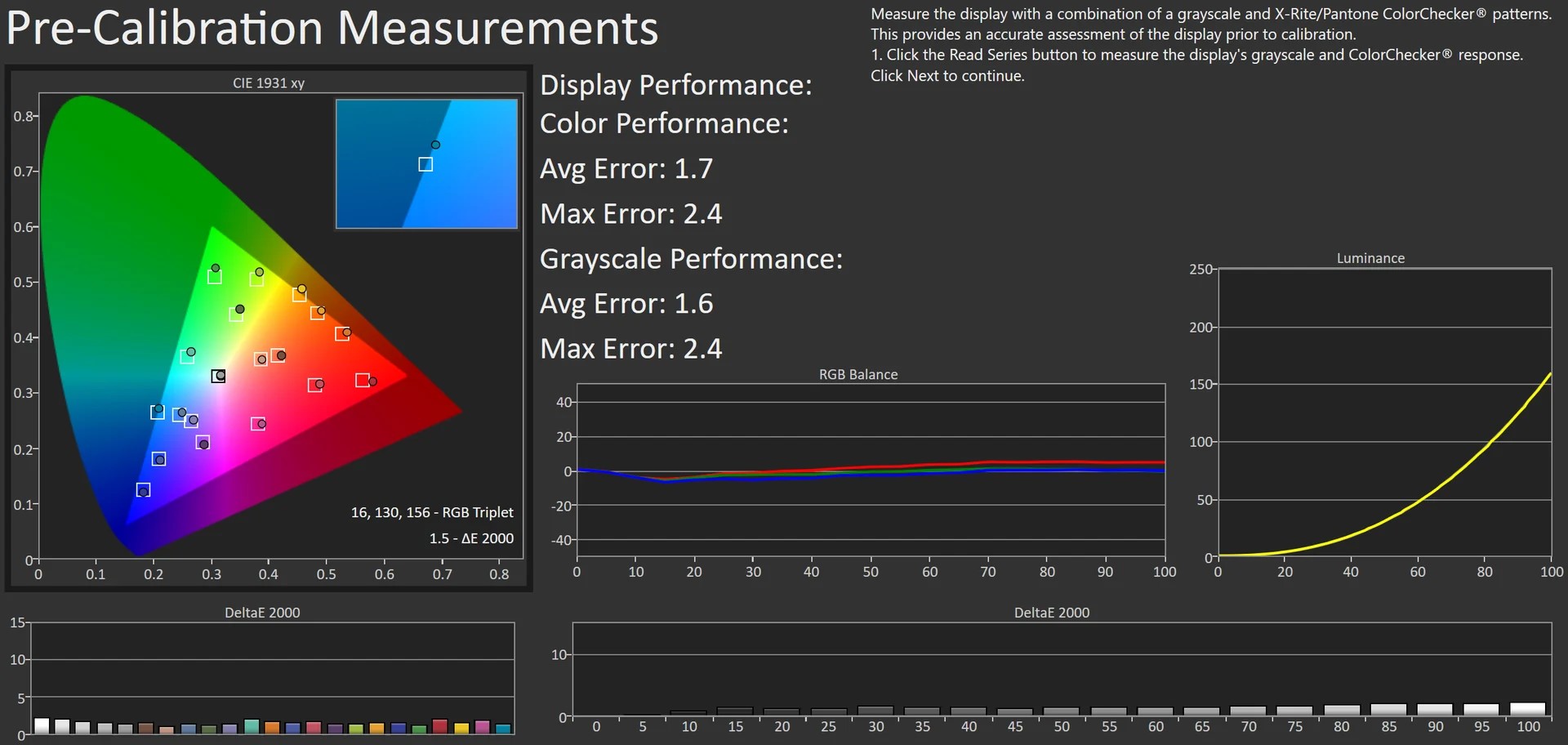Click the 'CIE 1931 xy' chart title
This screenshot has height=745, width=1568.
click(269, 83)
